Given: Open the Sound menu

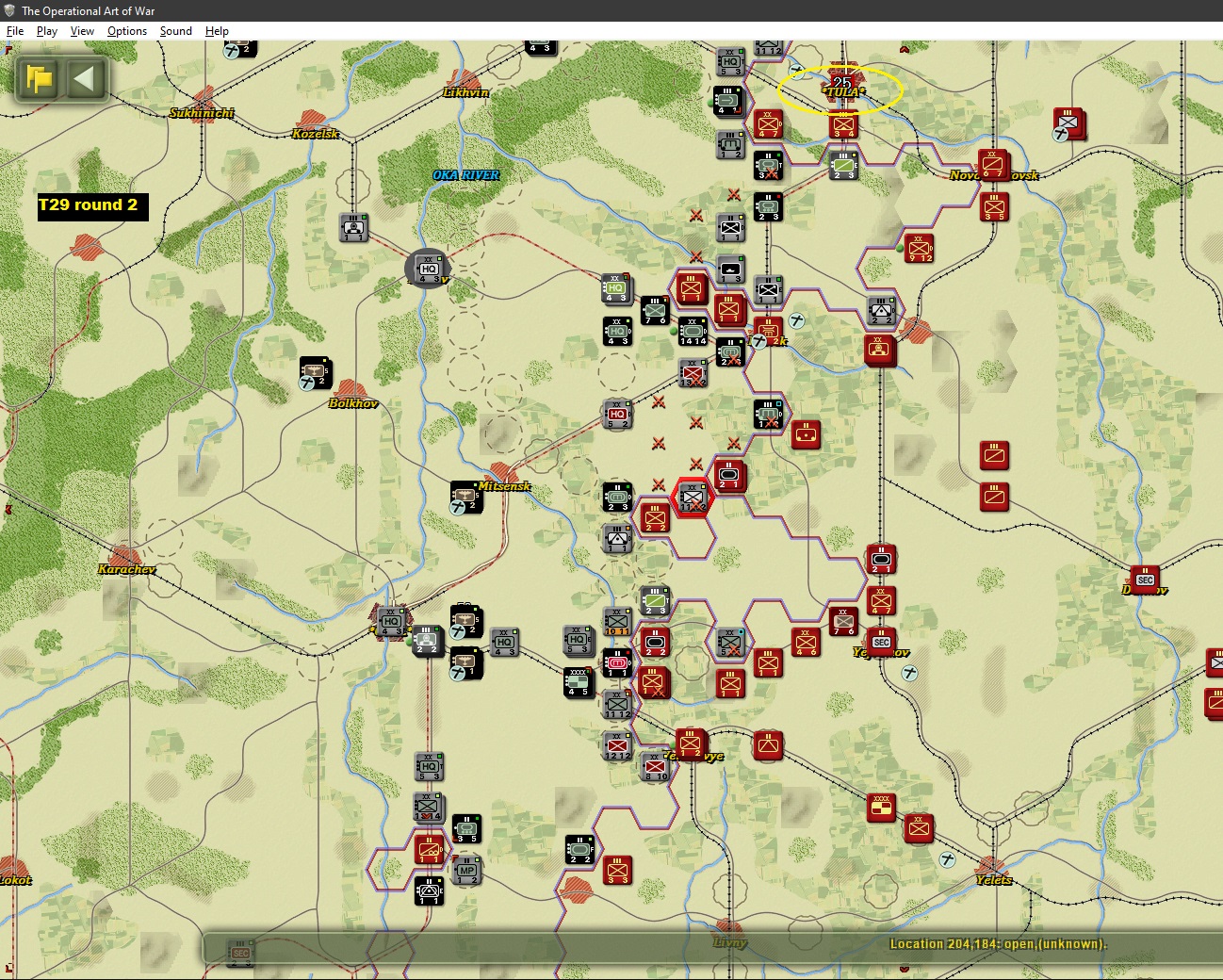Looking at the screenshot, I should click(x=176, y=31).
